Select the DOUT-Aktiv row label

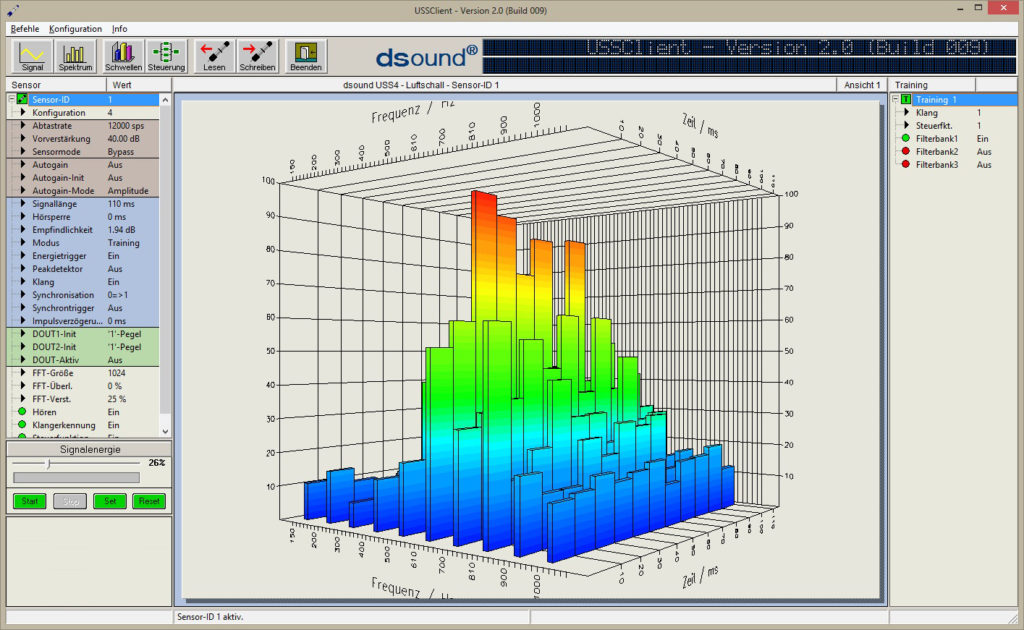pyautogui.click(x=56, y=360)
